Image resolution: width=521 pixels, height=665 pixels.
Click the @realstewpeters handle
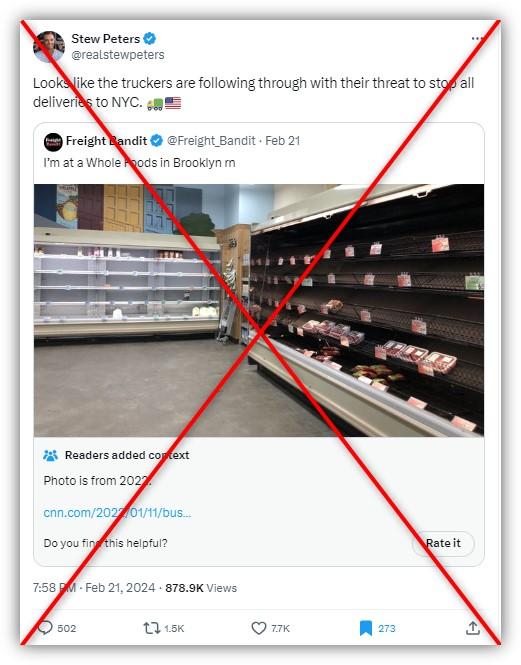point(118,55)
